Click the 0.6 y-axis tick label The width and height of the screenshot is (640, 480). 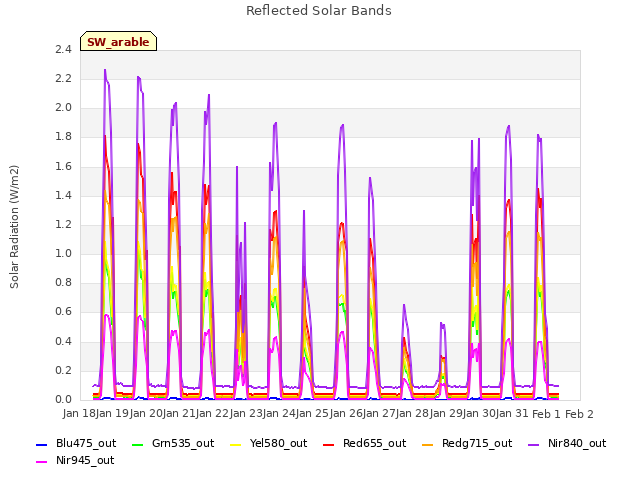[x=63, y=312]
